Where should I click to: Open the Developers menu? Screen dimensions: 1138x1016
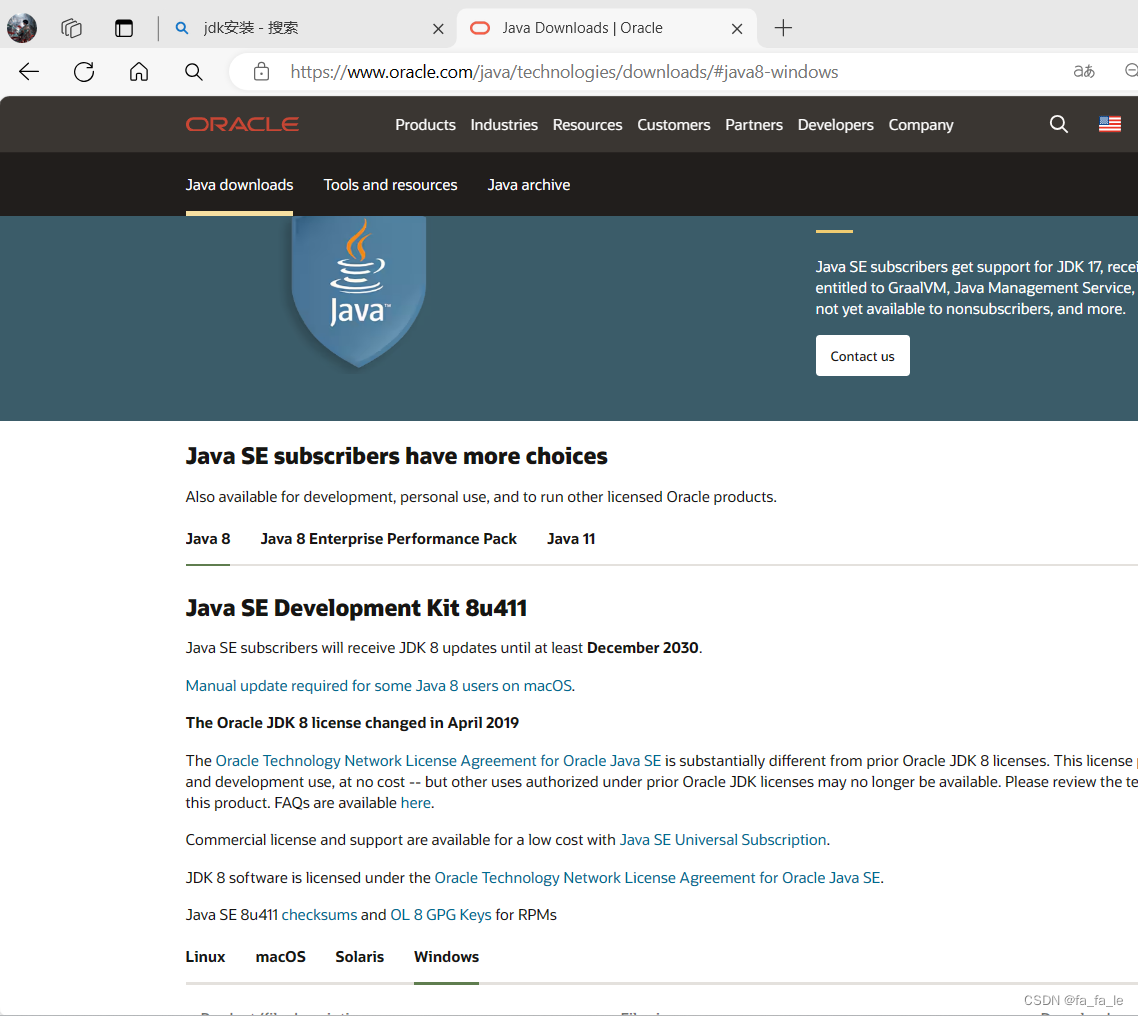pyautogui.click(x=835, y=125)
